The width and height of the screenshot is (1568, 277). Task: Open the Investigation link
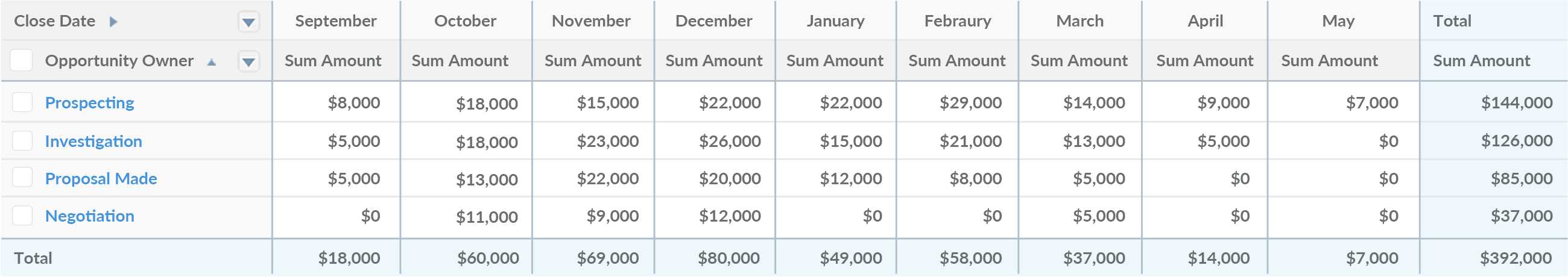[93, 141]
